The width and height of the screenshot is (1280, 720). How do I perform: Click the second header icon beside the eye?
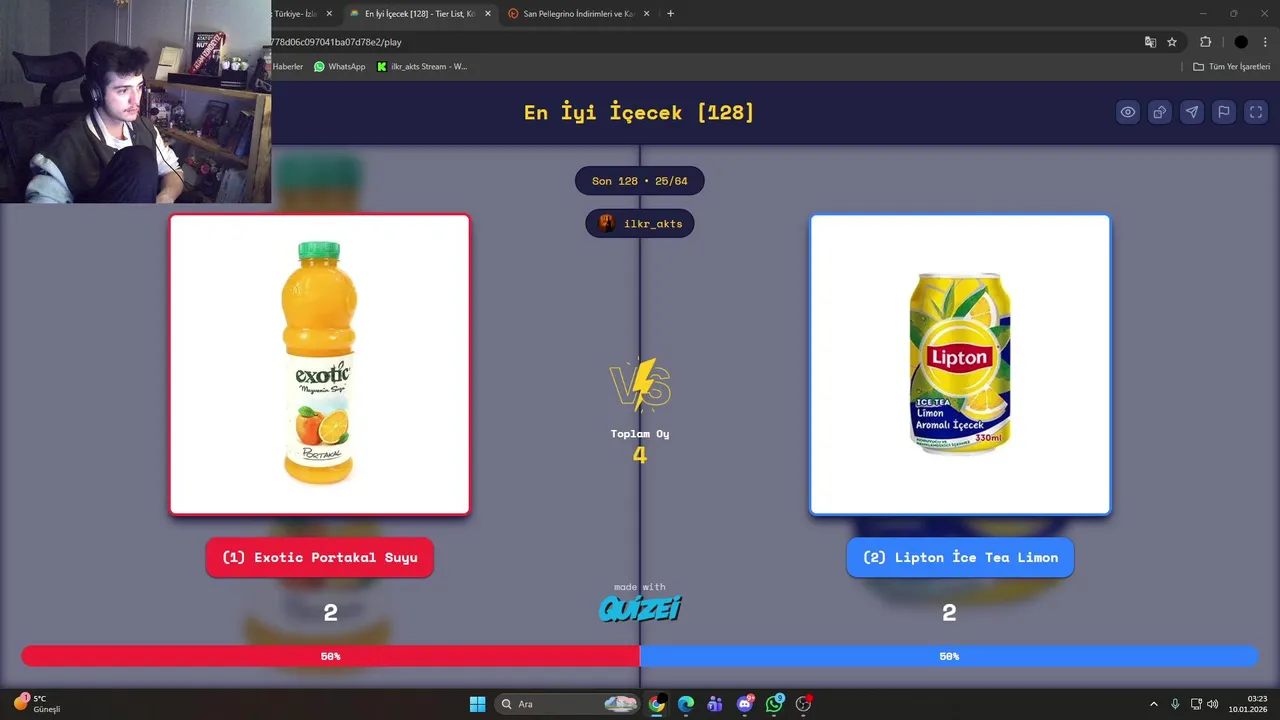pyautogui.click(x=1160, y=112)
